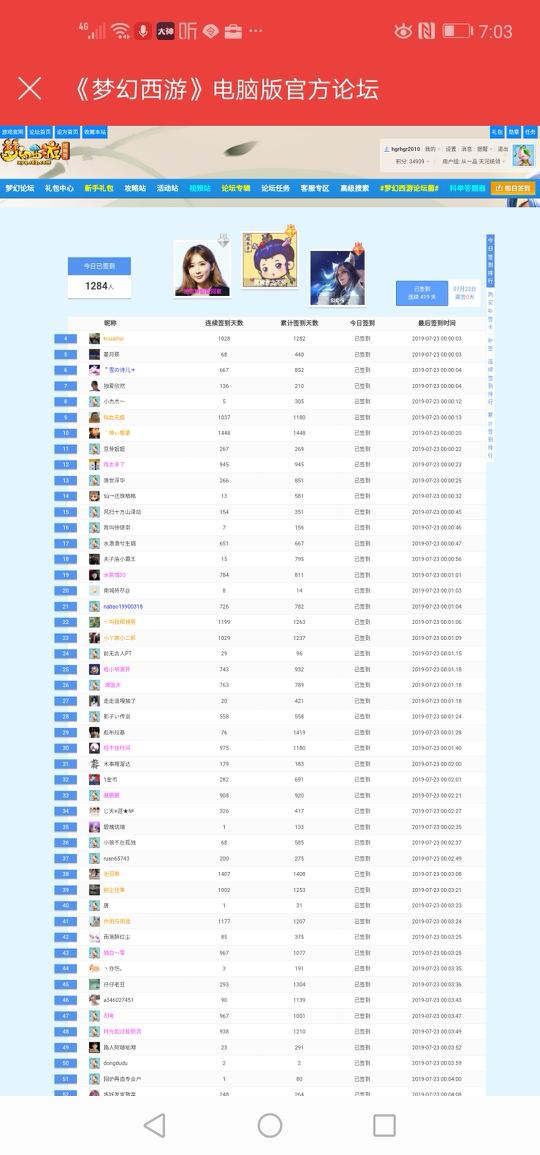
Task: Click the orange 每日签到 button
Action: (x=513, y=189)
